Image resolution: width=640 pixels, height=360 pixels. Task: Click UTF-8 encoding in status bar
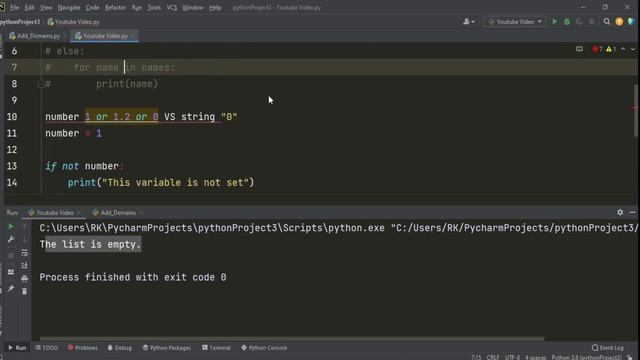pyautogui.click(x=512, y=357)
